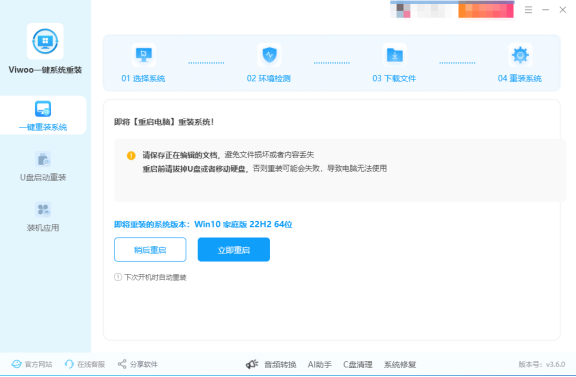Click the blurred account banner in title bar
Viewport: 576px width, 377px height.
tap(452, 9)
